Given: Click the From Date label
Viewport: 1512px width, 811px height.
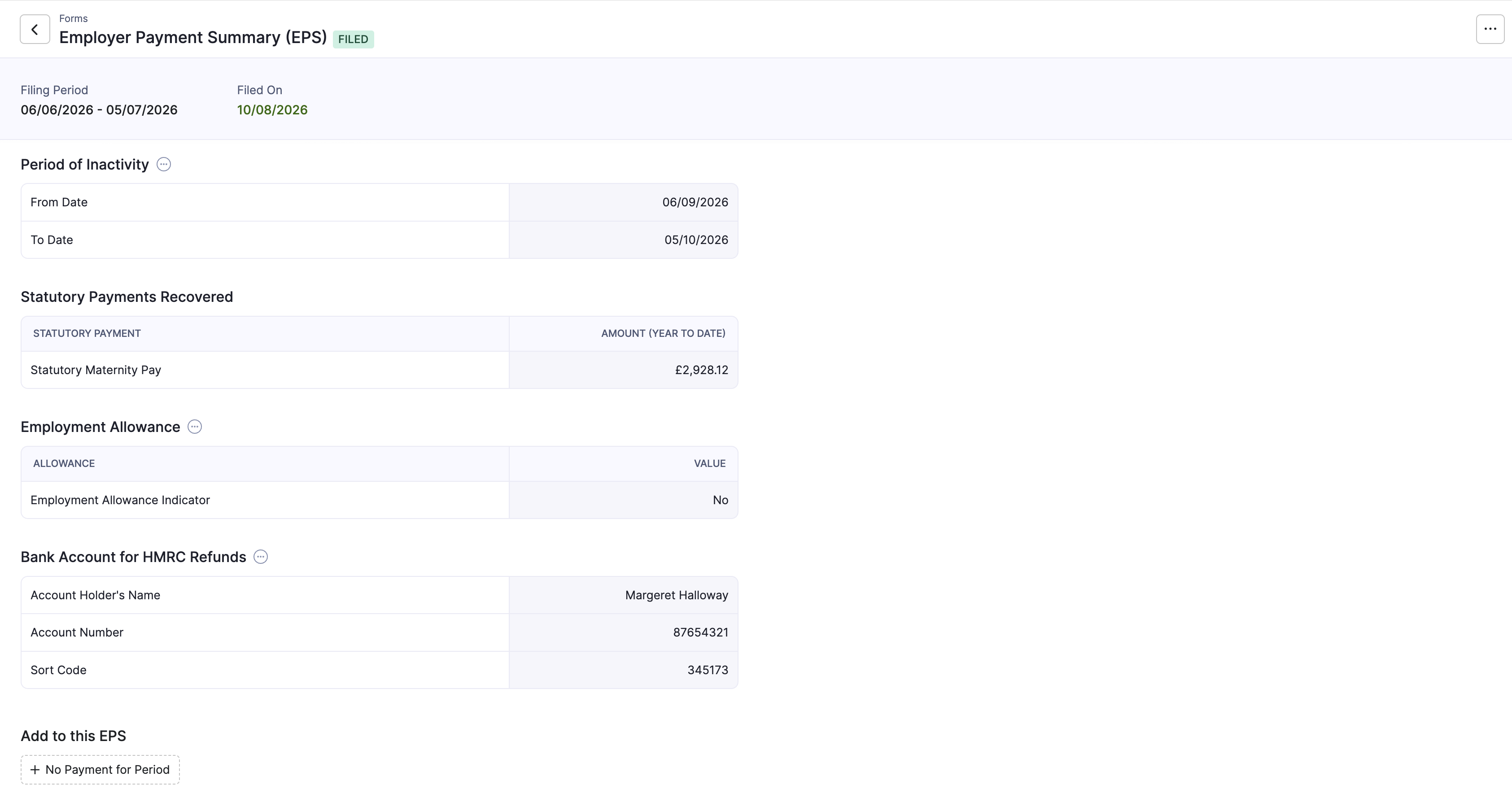Looking at the screenshot, I should [59, 202].
